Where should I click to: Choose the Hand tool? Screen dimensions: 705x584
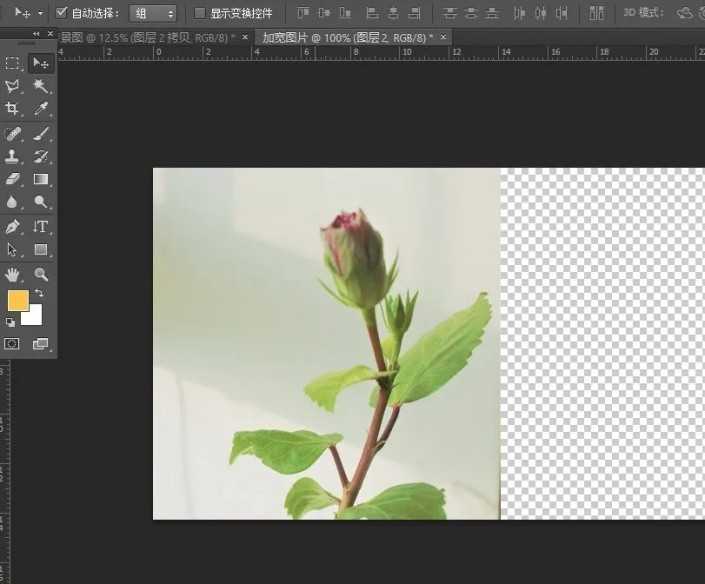[13, 274]
